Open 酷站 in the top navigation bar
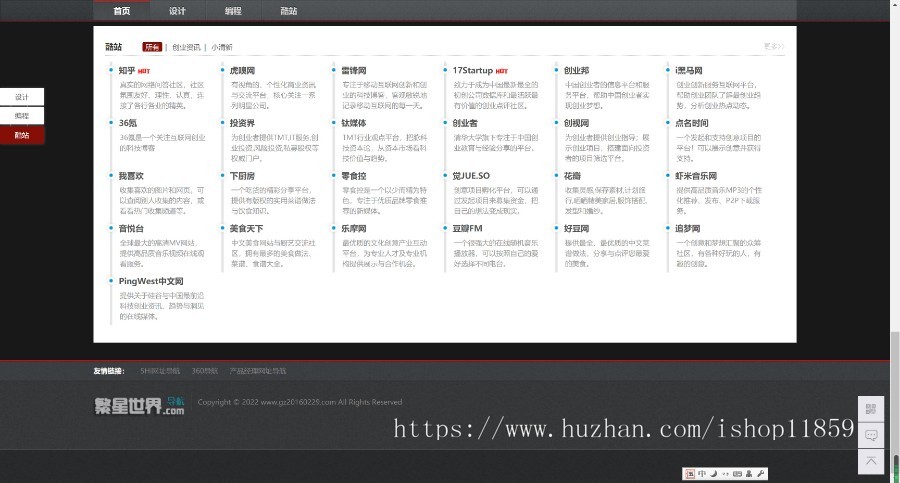 click(289, 11)
